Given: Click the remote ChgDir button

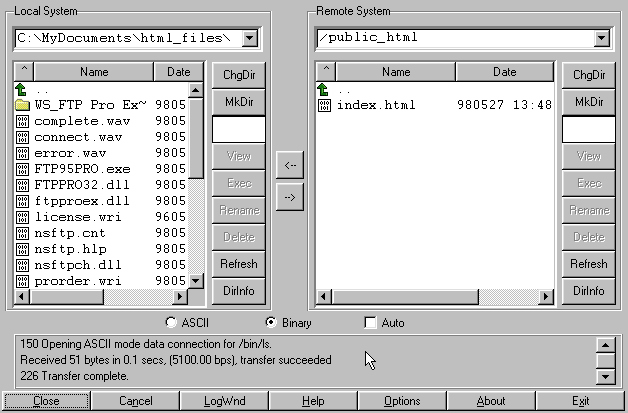Looking at the screenshot, I should 589,75.
